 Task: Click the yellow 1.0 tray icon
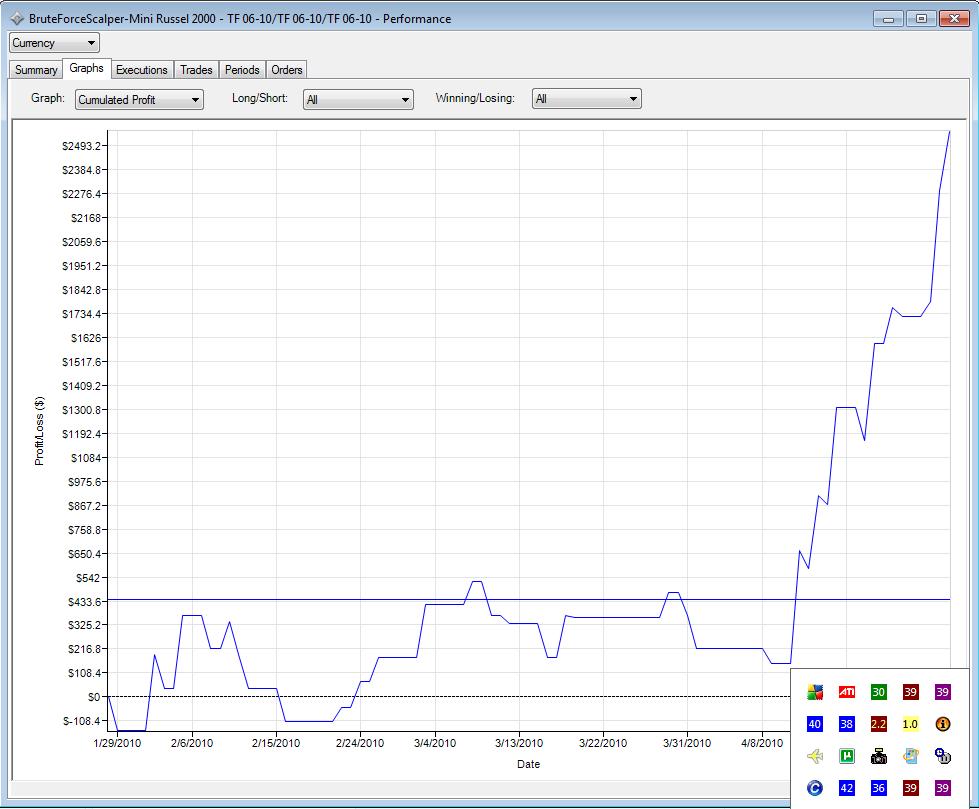pyautogui.click(x=910, y=724)
